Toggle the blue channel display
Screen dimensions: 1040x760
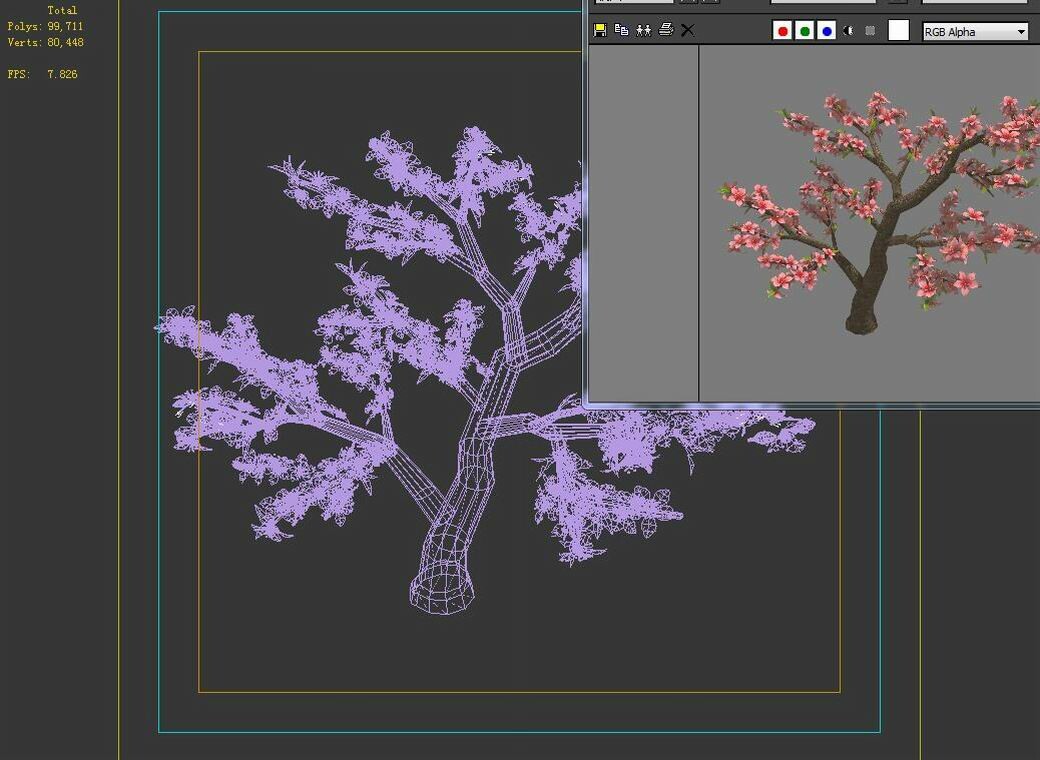click(x=826, y=31)
